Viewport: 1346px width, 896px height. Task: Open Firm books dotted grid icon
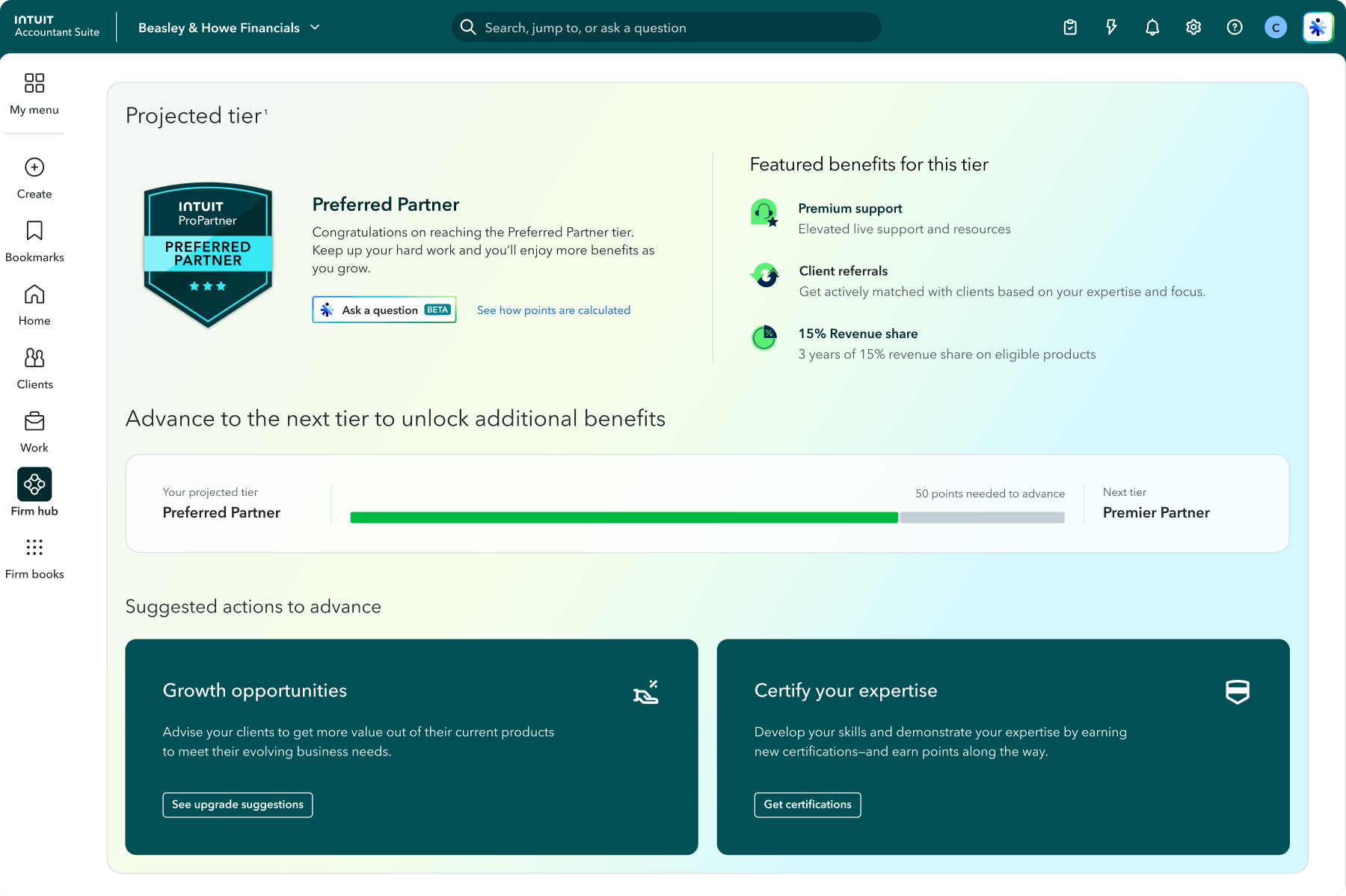(x=34, y=547)
